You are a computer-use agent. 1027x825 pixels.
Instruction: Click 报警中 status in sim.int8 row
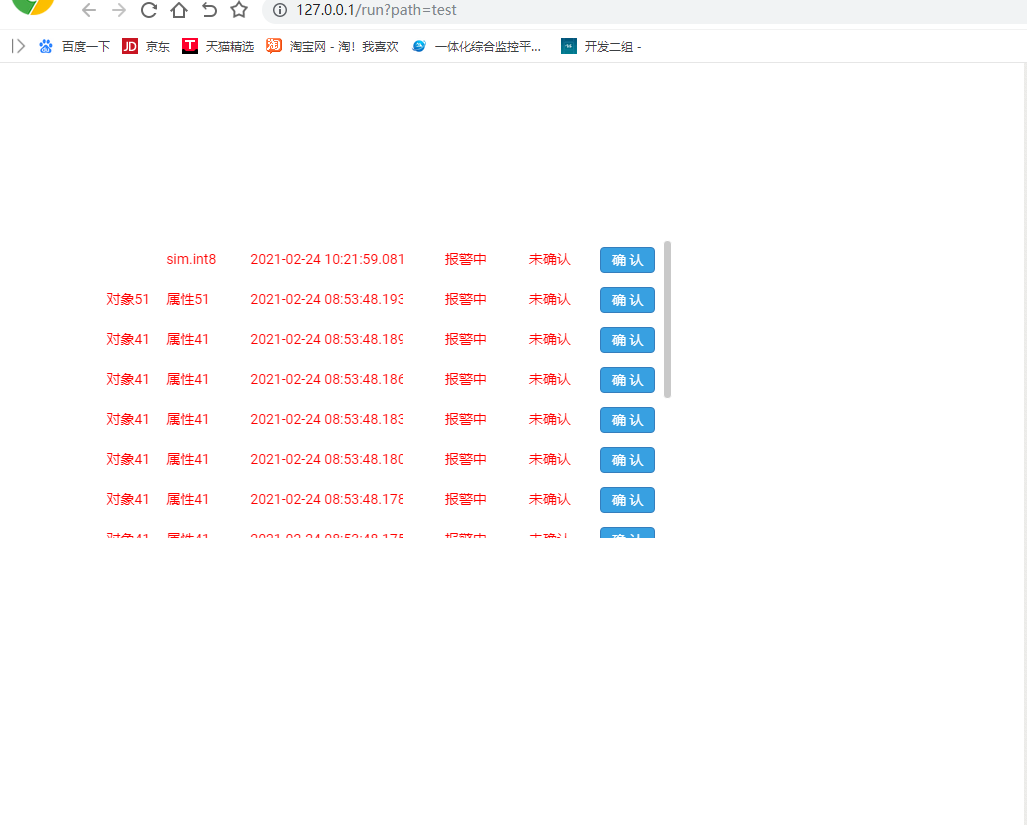click(466, 259)
